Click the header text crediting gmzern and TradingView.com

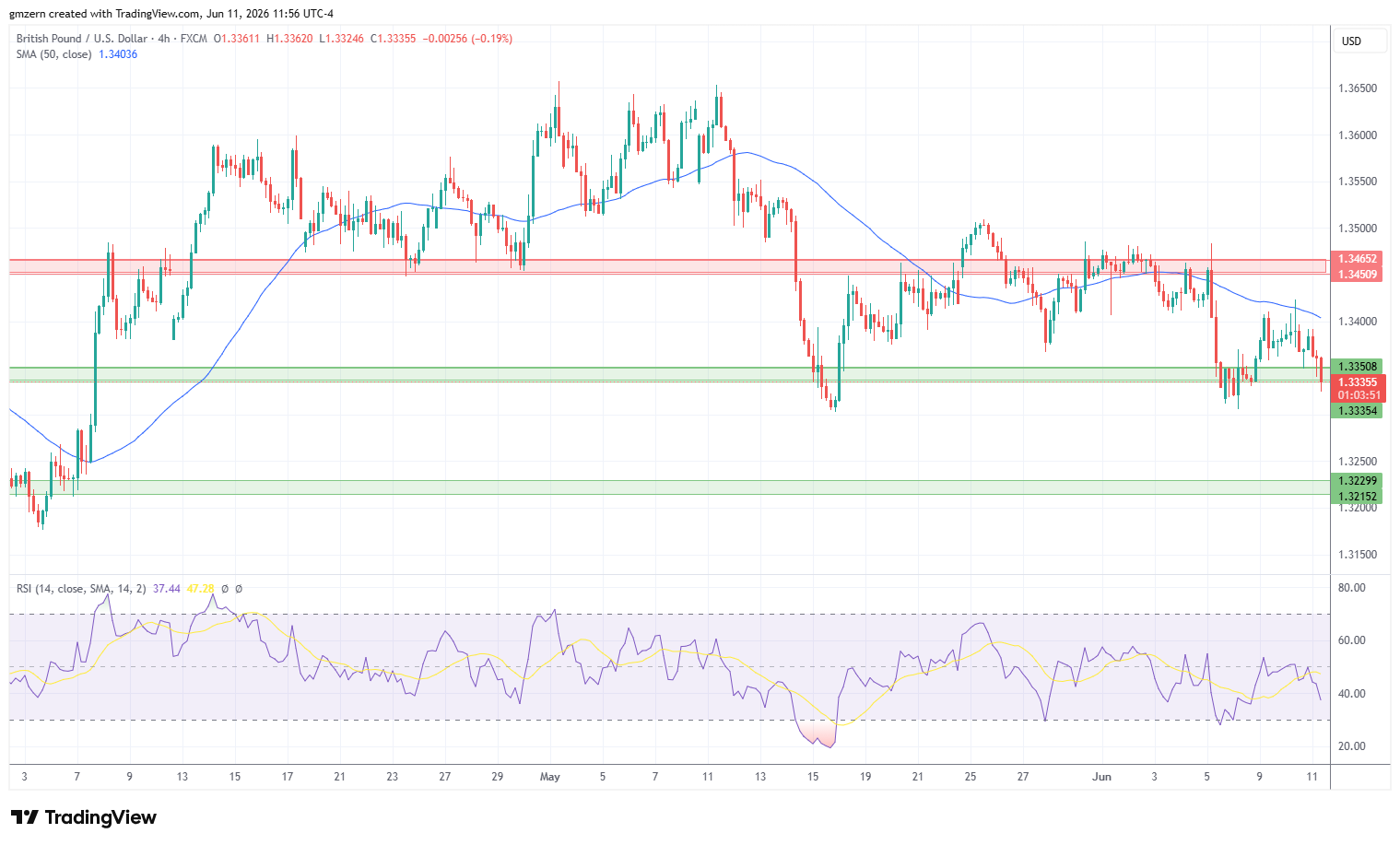(172, 14)
